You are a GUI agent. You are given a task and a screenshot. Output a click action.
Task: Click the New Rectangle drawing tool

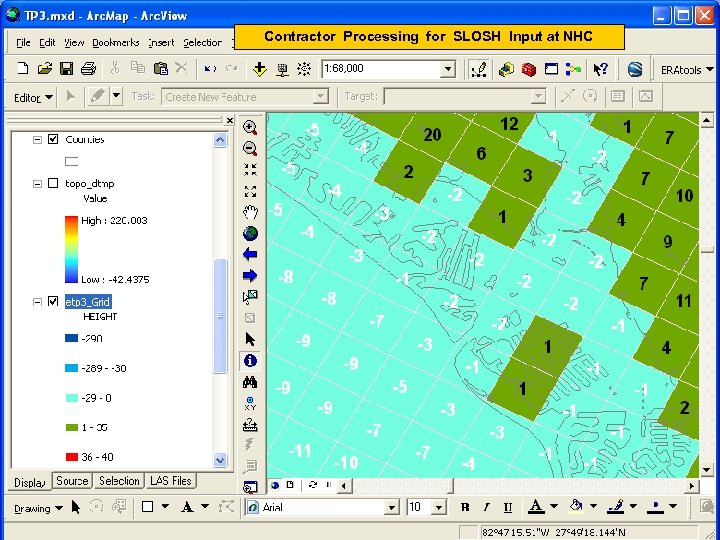[x=147, y=507]
